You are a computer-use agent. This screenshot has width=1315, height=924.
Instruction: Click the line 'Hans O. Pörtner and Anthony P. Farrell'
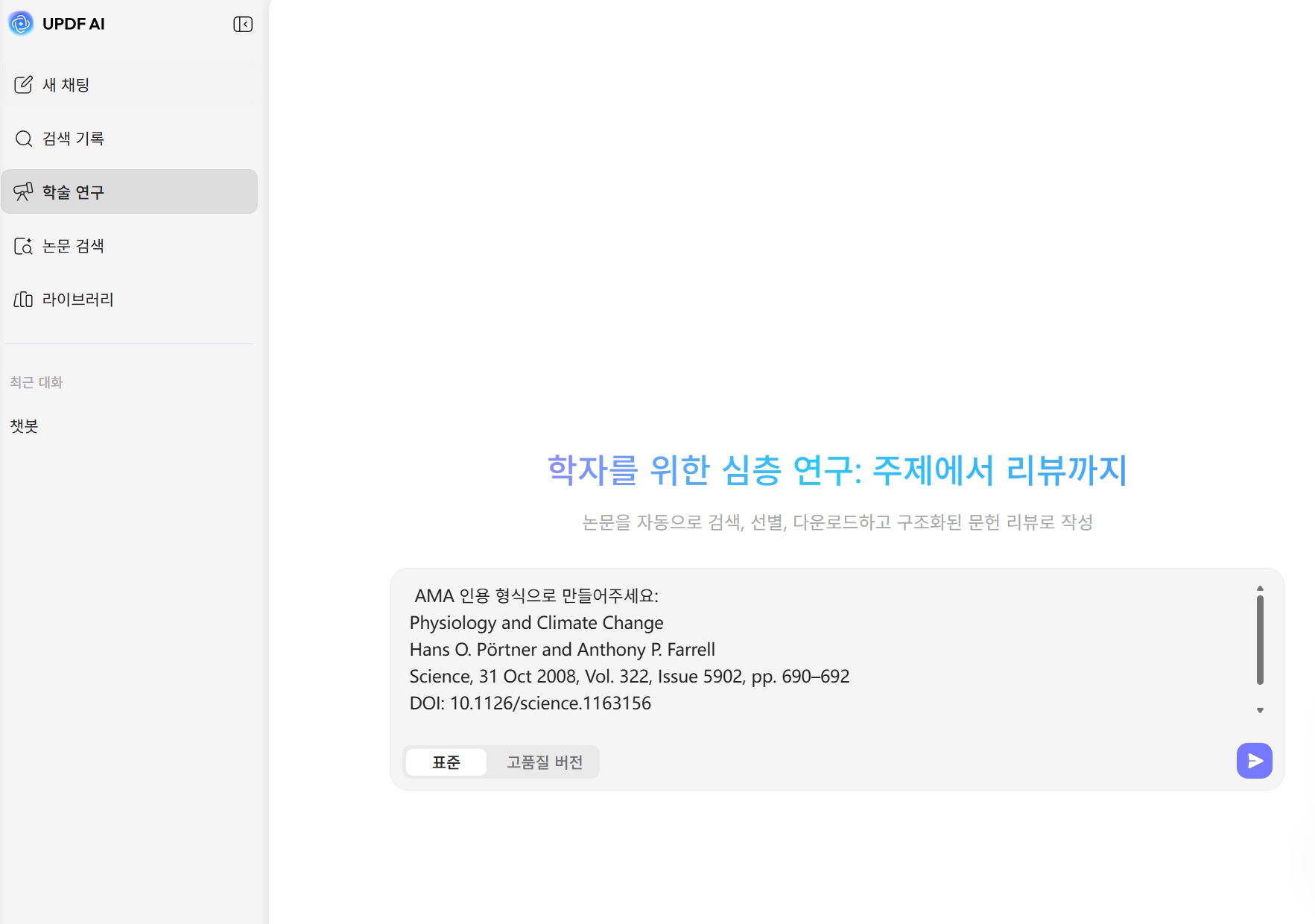pyautogui.click(x=563, y=650)
